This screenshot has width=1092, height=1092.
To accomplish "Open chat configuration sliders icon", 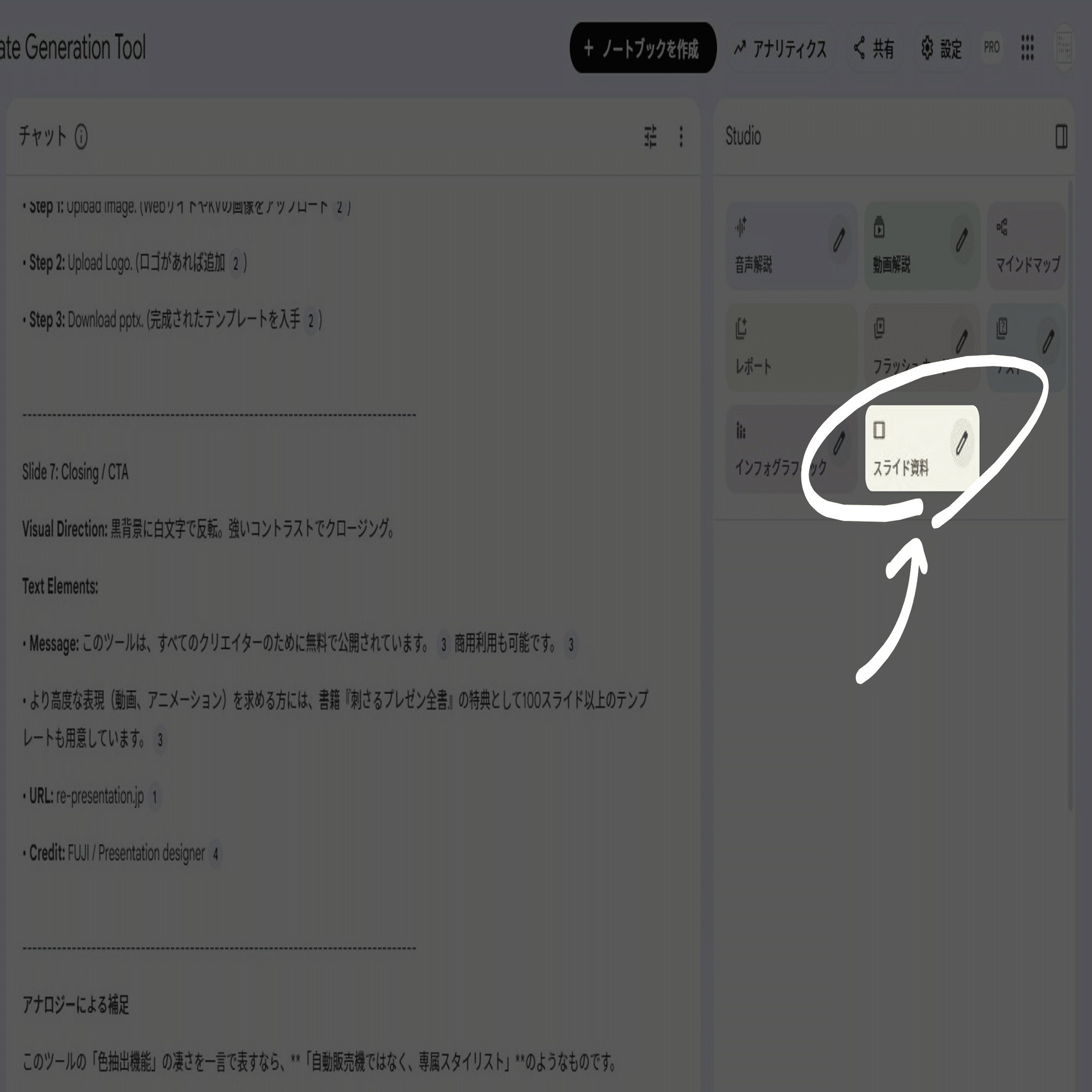I will tap(651, 137).
